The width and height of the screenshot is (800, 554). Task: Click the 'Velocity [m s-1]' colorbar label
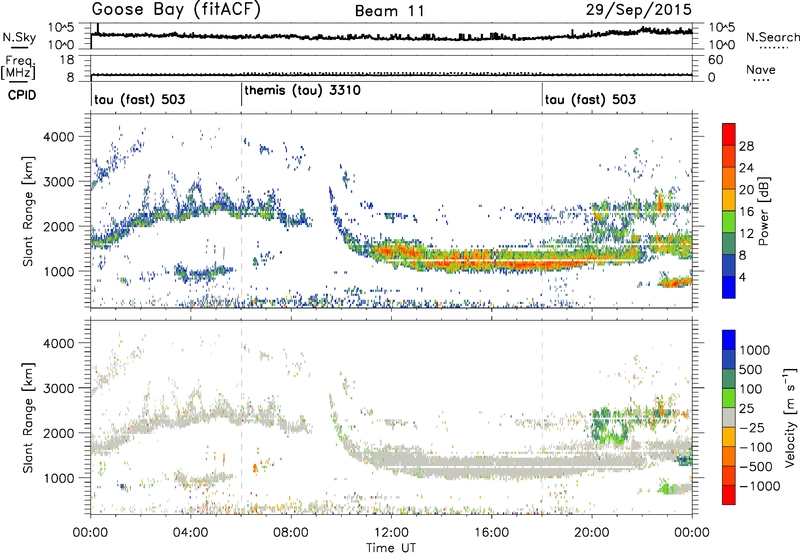point(790,417)
